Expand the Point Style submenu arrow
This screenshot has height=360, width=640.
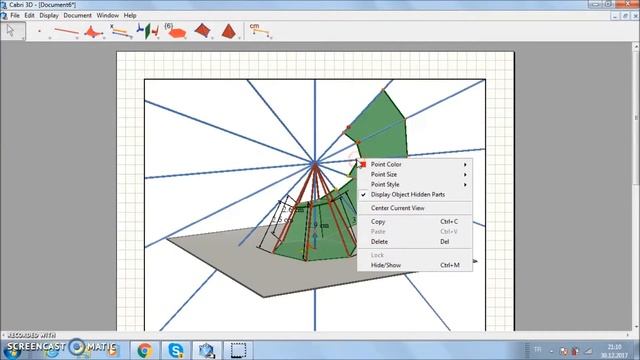point(465,185)
